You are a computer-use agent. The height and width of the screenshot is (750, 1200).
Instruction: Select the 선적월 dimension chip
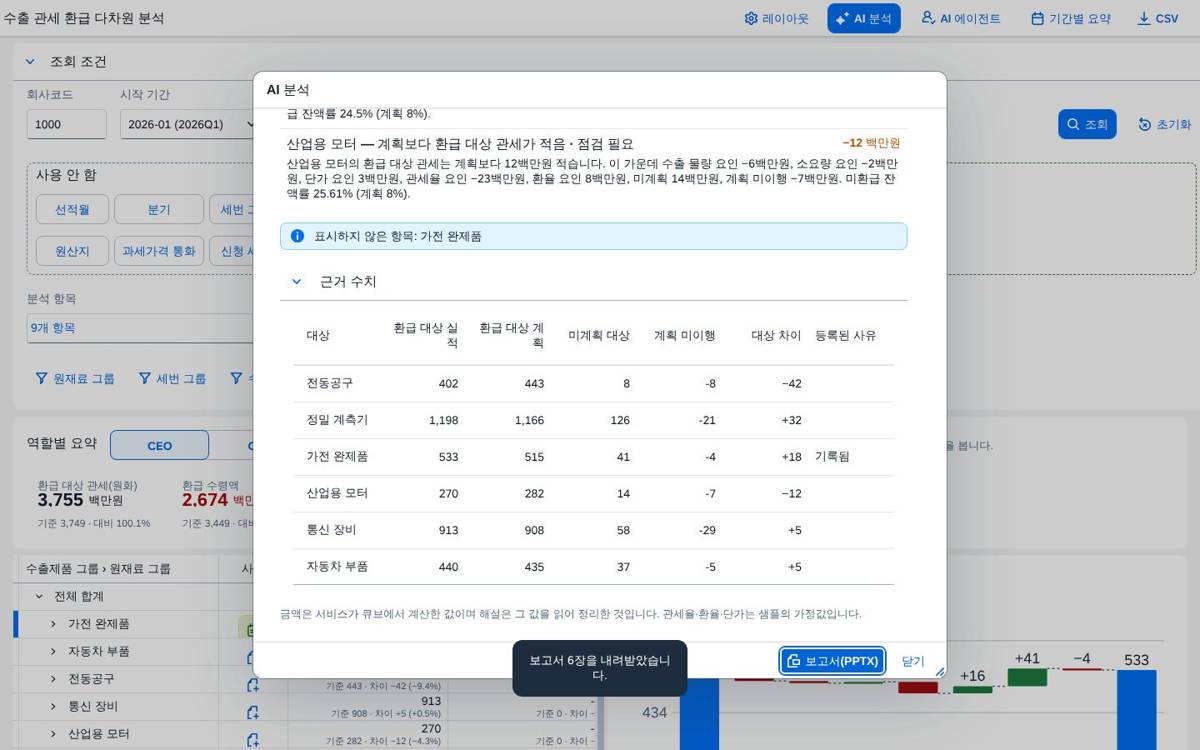72,209
